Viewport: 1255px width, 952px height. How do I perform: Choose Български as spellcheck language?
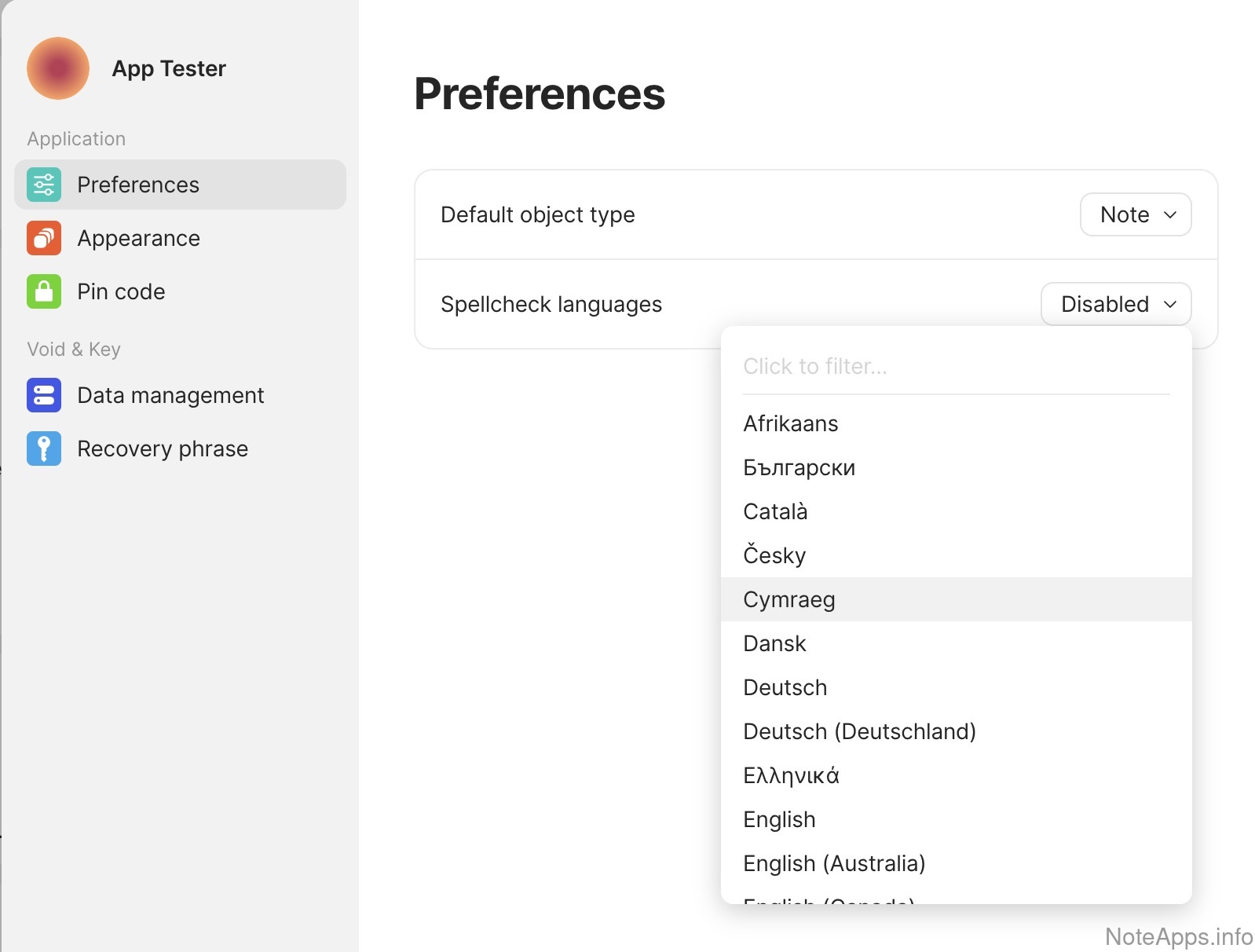click(799, 467)
